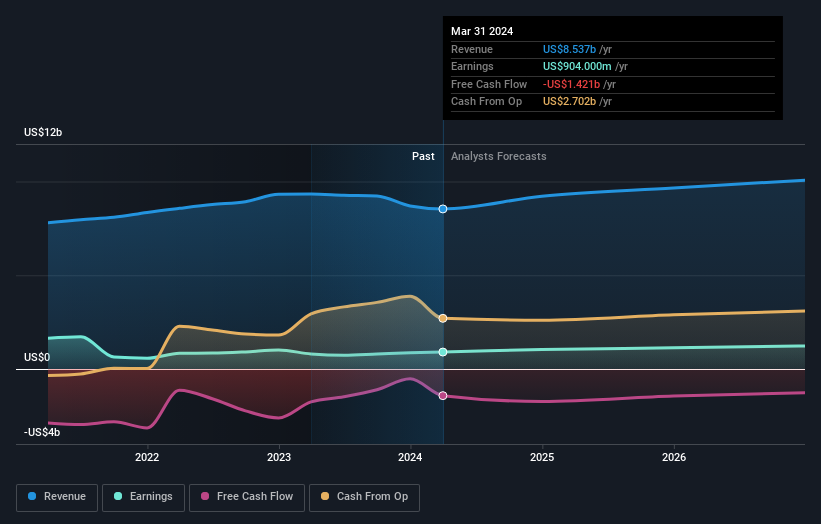Select the orange Cash From Op data point

click(443, 318)
